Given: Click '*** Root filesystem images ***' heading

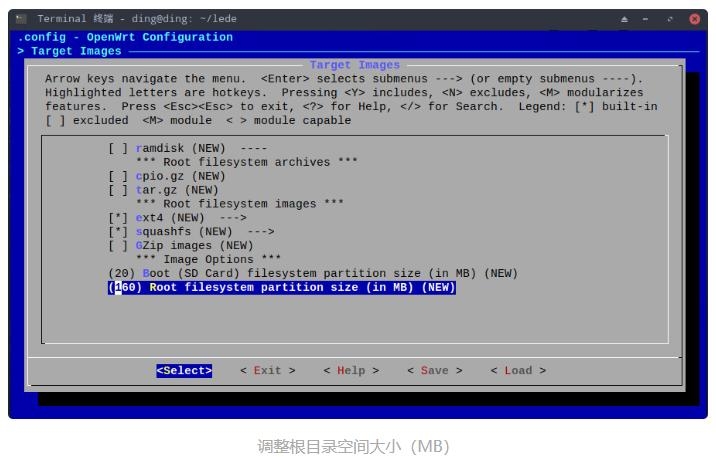Looking at the screenshot, I should point(240,204).
